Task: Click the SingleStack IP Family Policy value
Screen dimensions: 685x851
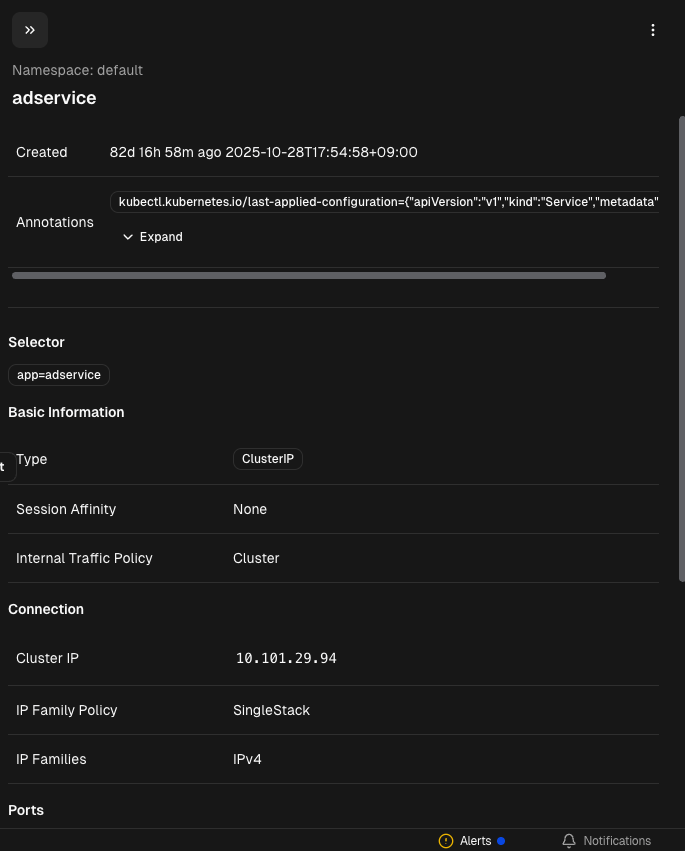Action: 271,710
